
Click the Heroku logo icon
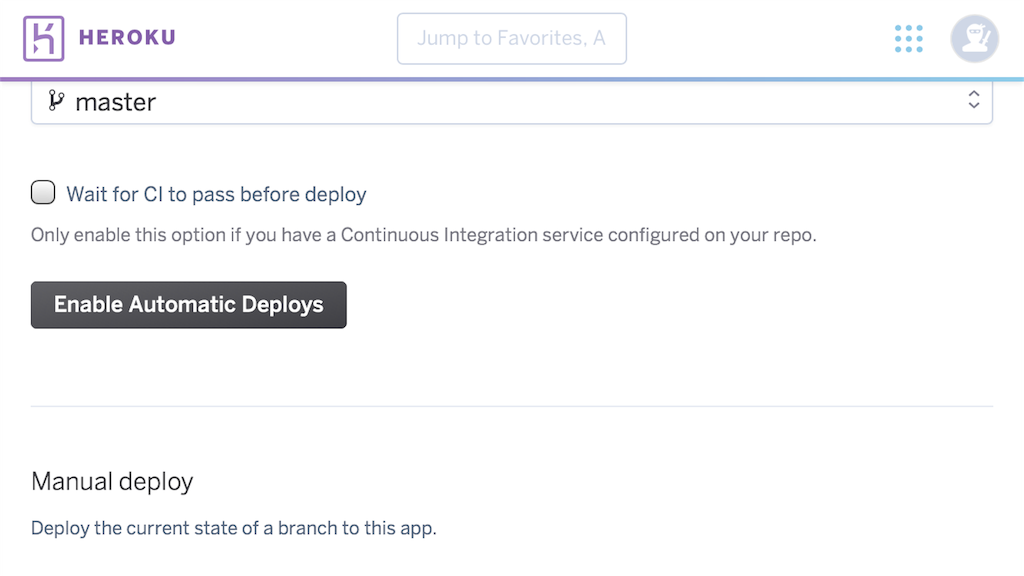pos(44,38)
